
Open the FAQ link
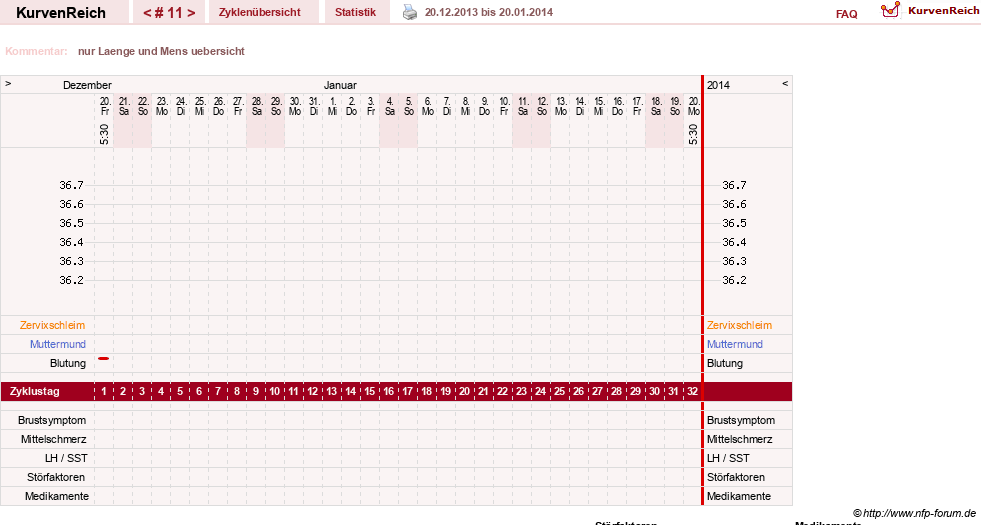(x=846, y=14)
